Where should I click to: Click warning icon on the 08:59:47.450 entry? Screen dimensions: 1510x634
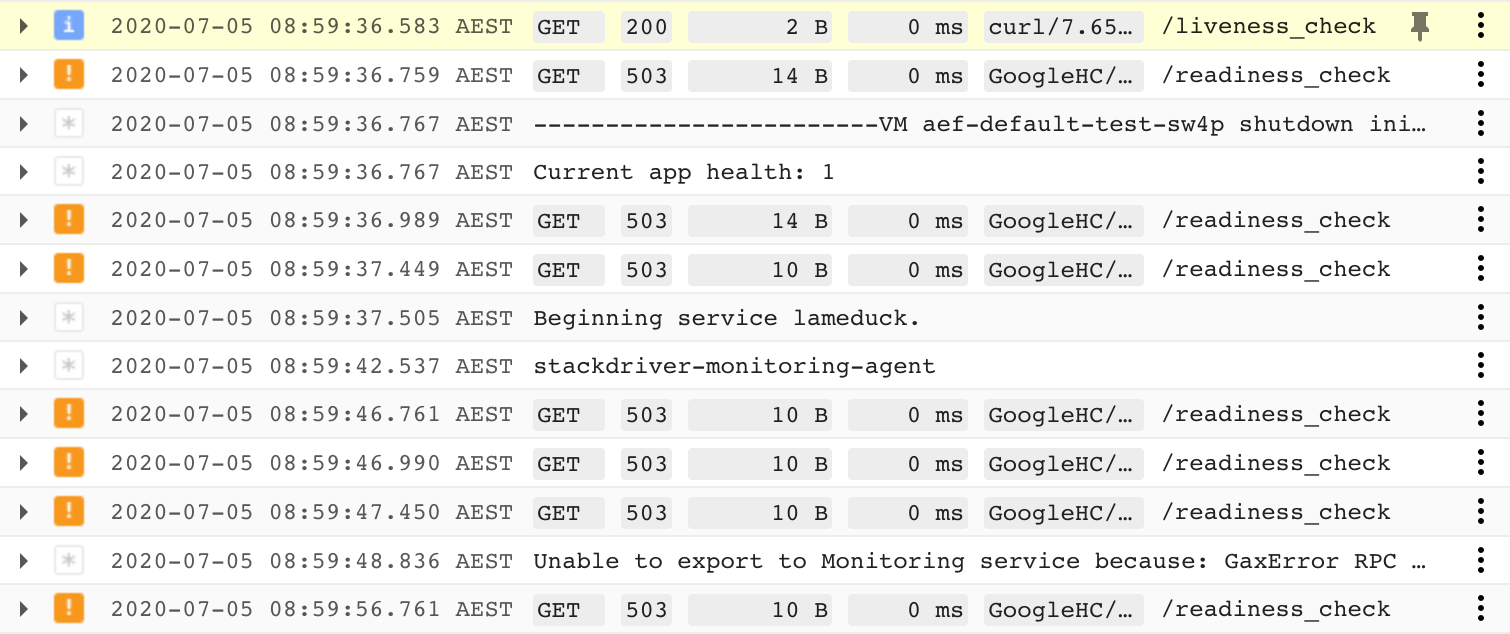pos(69,512)
